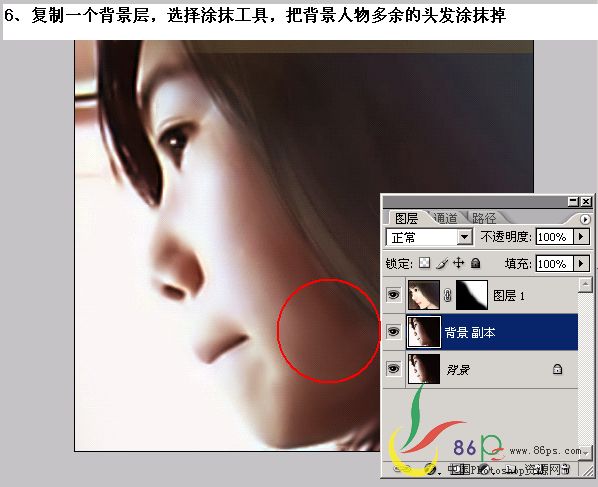Click the lock transparent pixels icon
598x487 pixels.
click(x=424, y=263)
